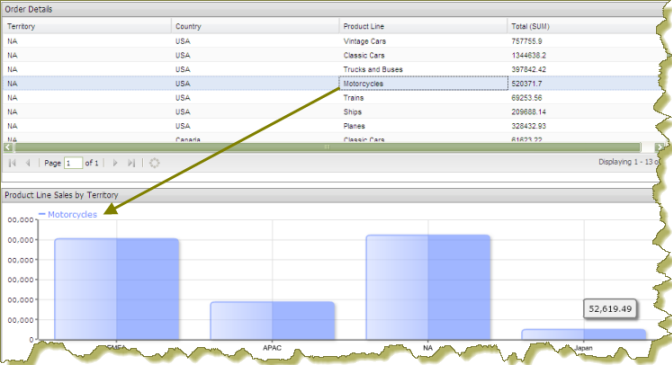
Task: Click the green horizontal scrollbar thumb
Action: (x=328, y=147)
